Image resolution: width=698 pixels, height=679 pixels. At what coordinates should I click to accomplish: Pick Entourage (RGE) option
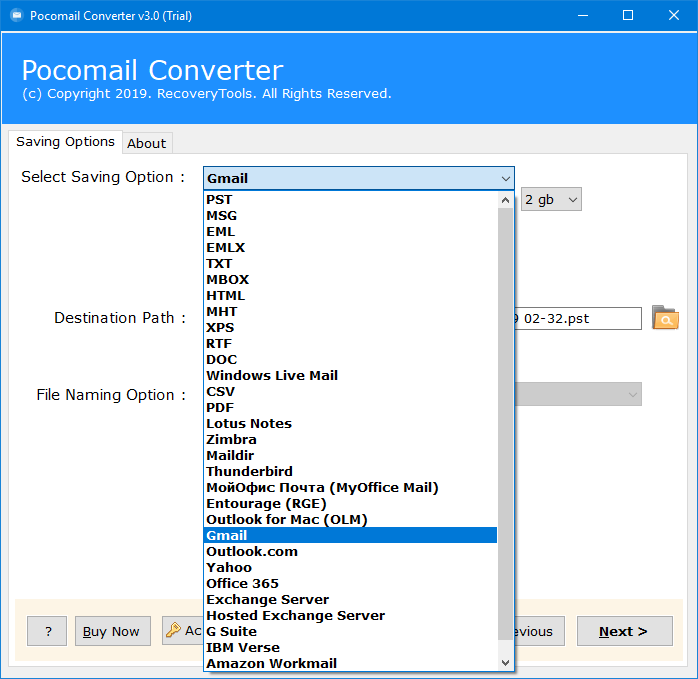(x=350, y=504)
